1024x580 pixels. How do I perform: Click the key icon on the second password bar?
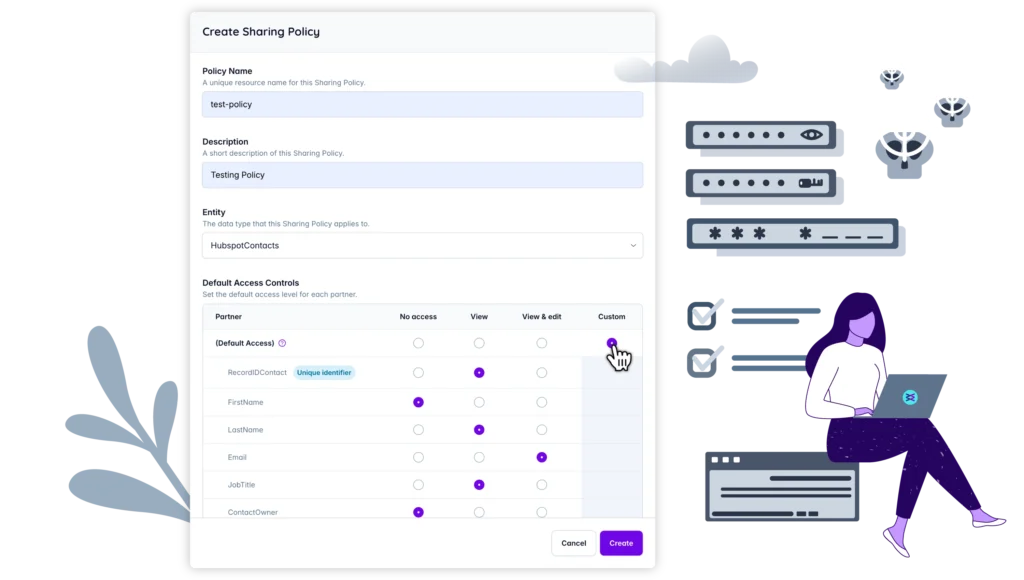tap(810, 183)
